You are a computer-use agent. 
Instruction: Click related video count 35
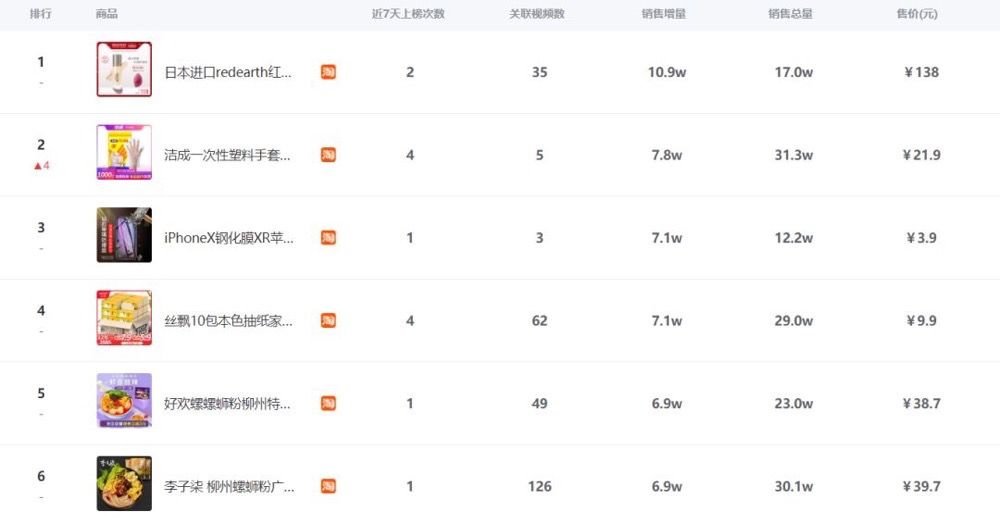pyautogui.click(x=540, y=72)
